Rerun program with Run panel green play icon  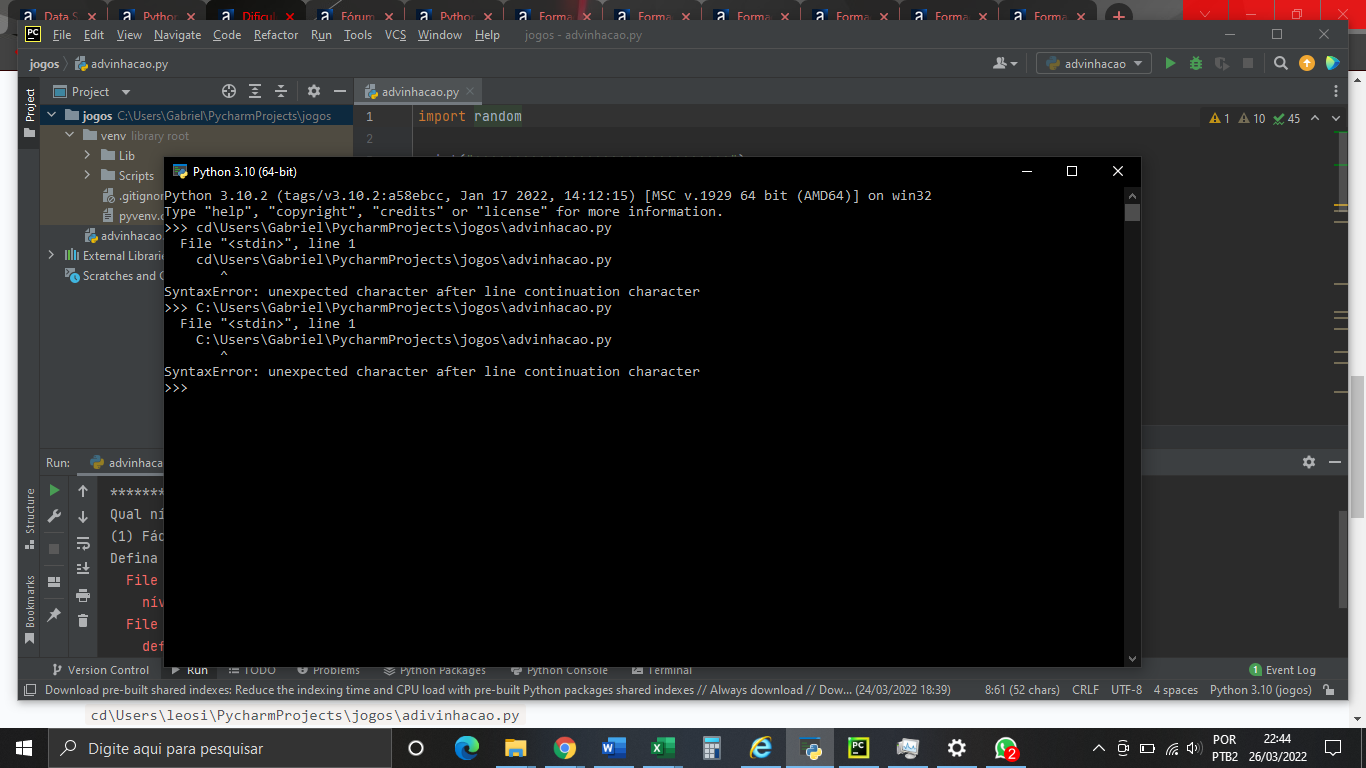55,491
